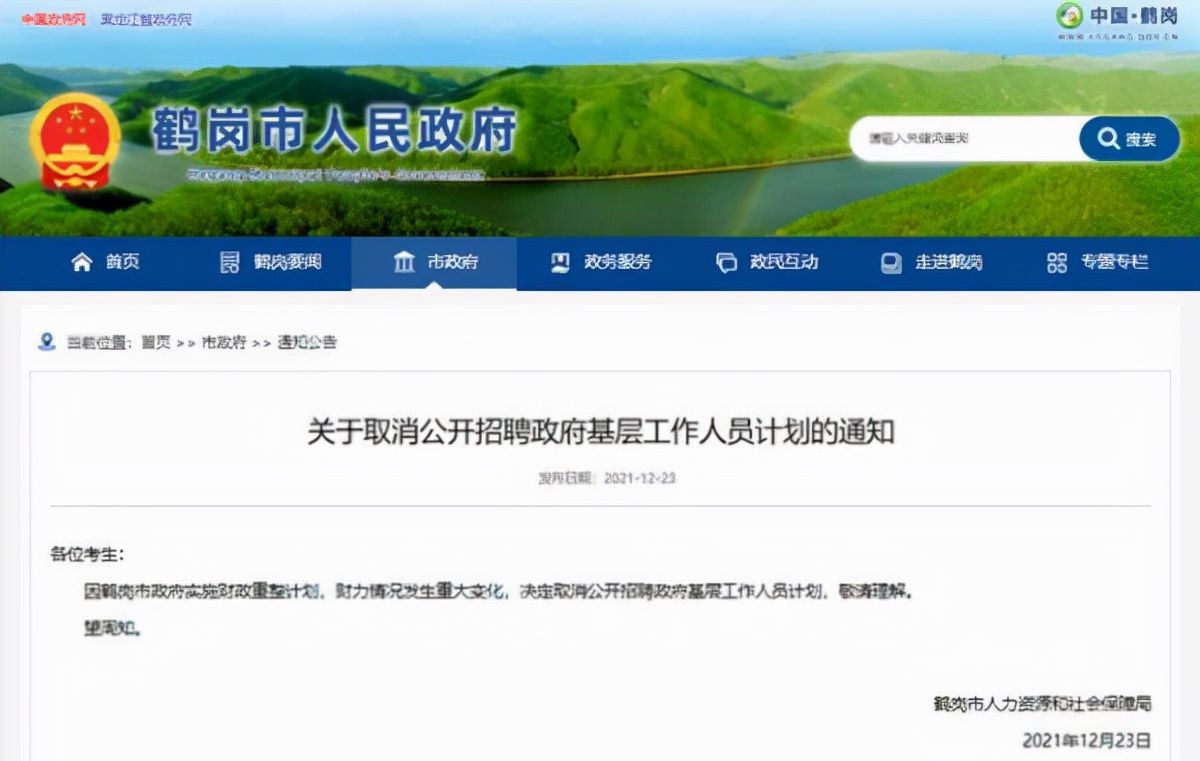The height and width of the screenshot is (761, 1200).
Task: Click the building icon beside 市政府
Action: click(404, 262)
